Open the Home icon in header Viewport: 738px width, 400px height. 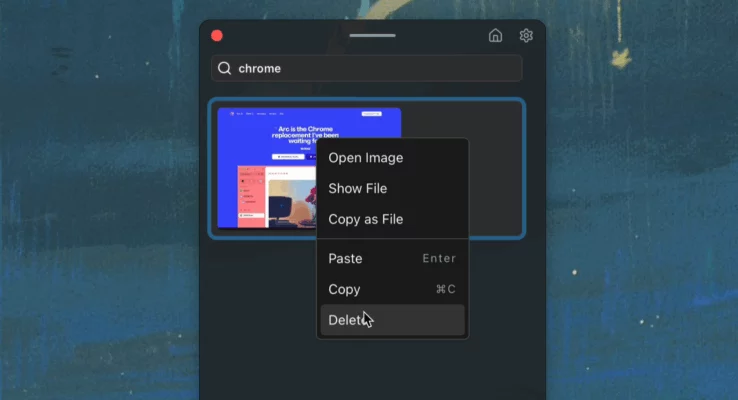(x=495, y=36)
